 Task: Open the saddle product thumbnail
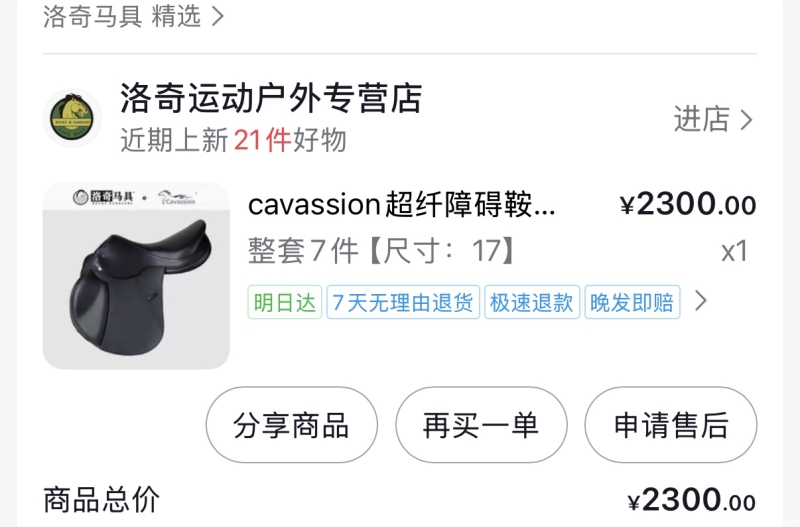(136, 276)
